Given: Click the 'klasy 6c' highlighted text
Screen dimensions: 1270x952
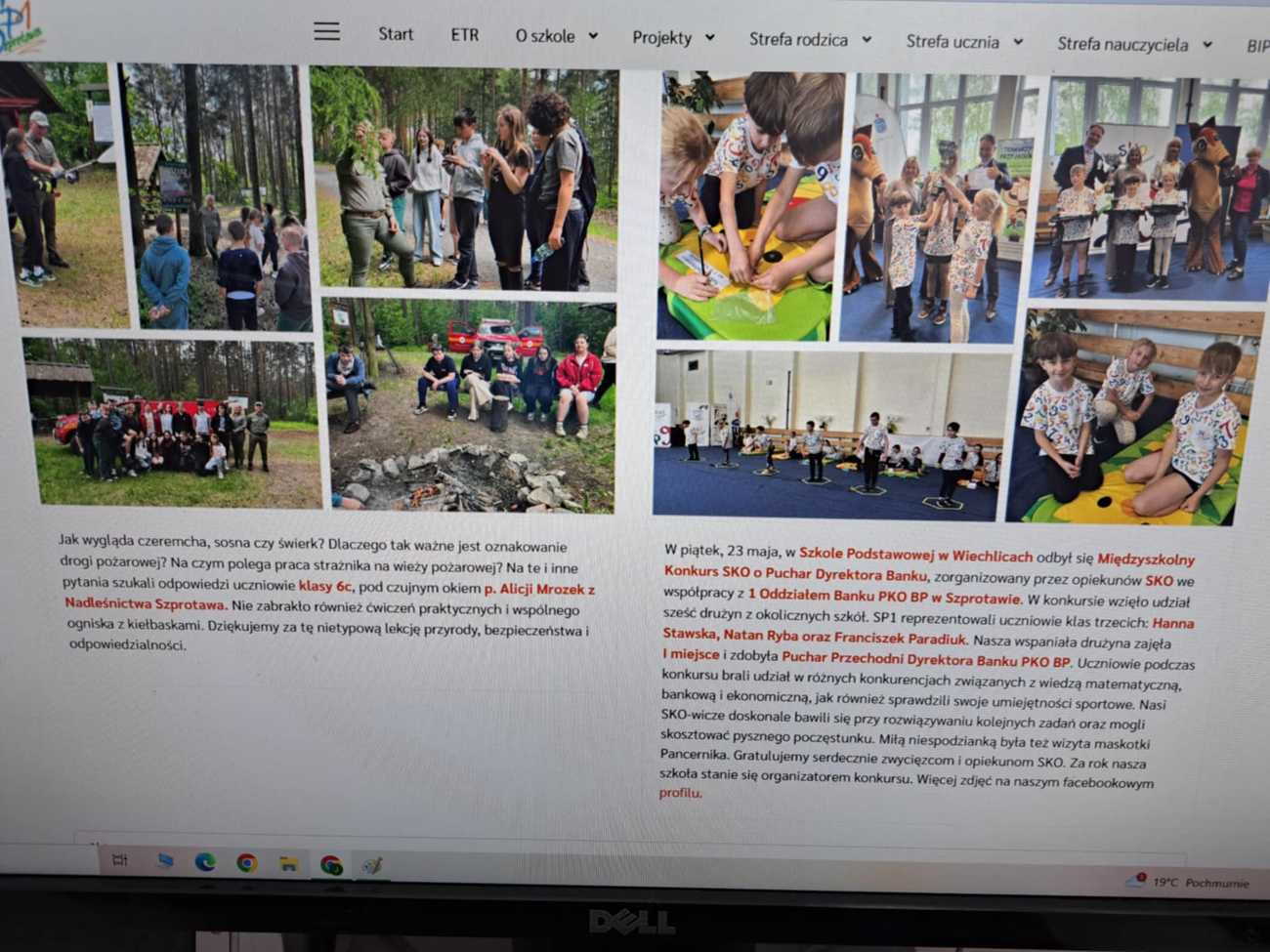Looking at the screenshot, I should point(324,586).
